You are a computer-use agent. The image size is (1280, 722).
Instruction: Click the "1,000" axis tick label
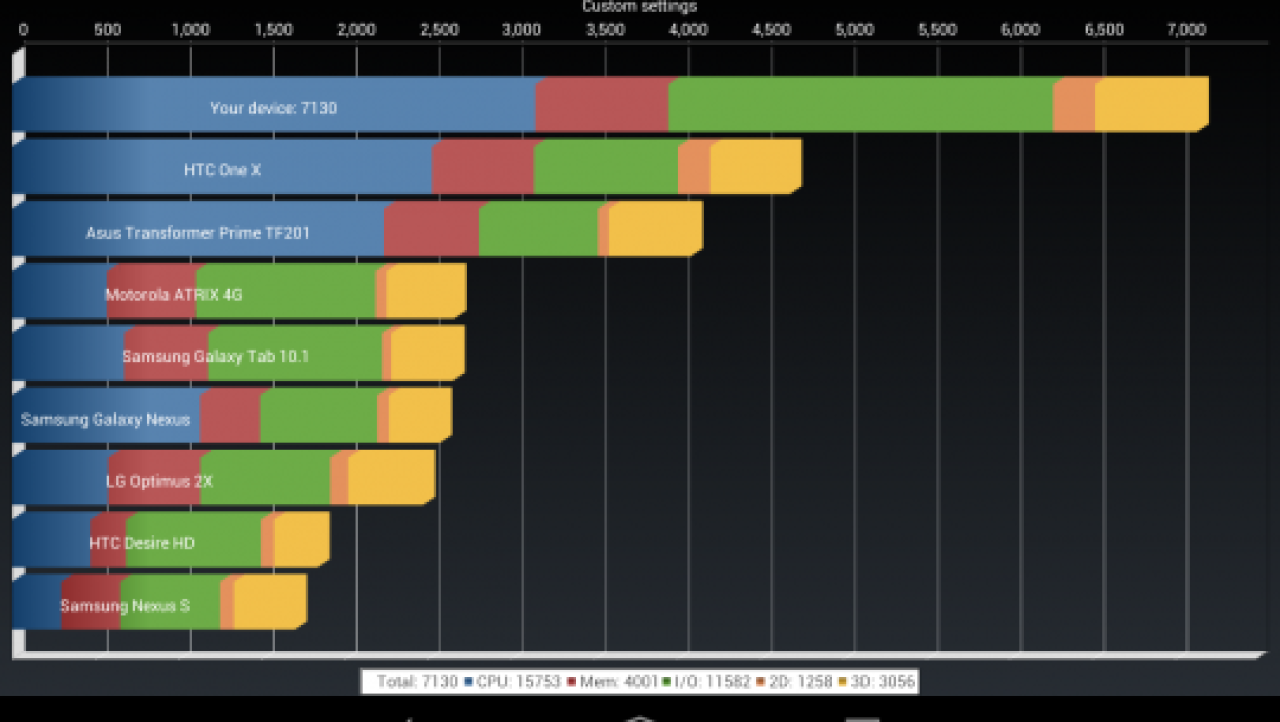[x=190, y=30]
